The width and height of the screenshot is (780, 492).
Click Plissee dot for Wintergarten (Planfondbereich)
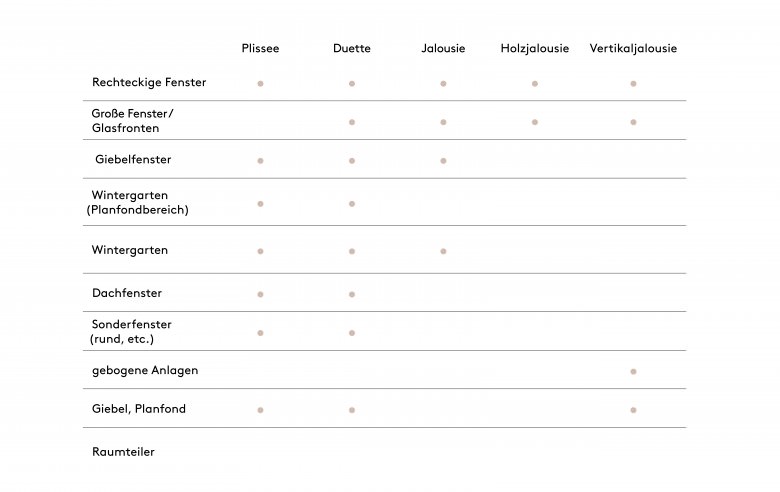click(x=260, y=204)
